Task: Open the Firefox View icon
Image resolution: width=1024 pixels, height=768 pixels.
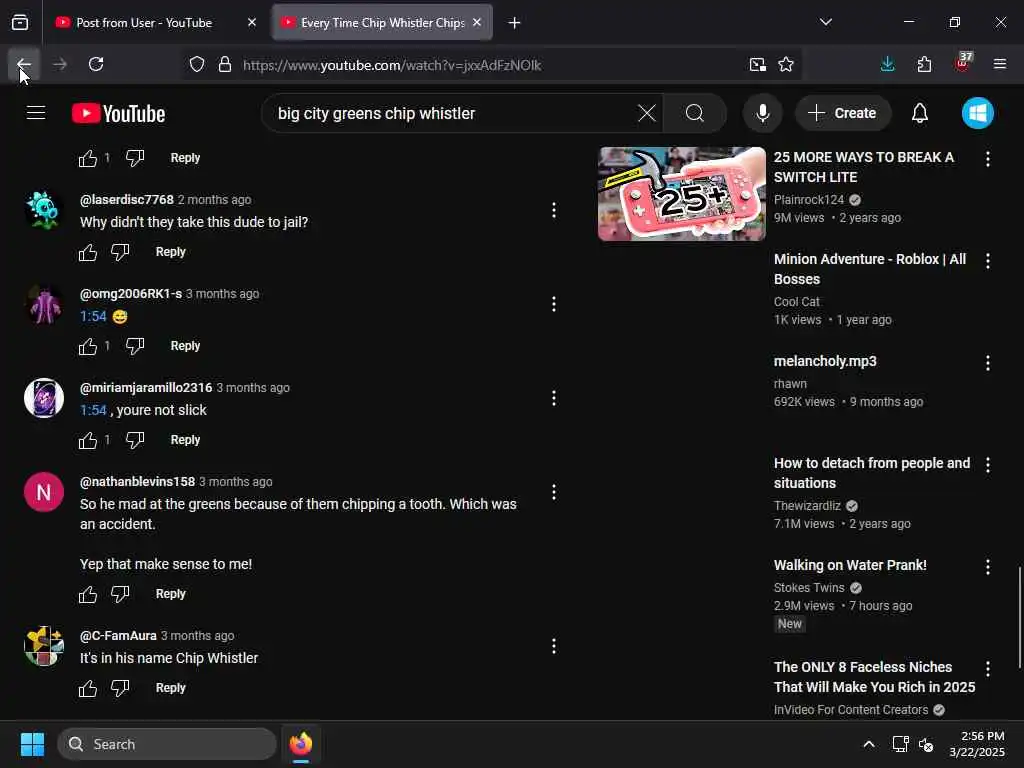Action: coord(20,23)
